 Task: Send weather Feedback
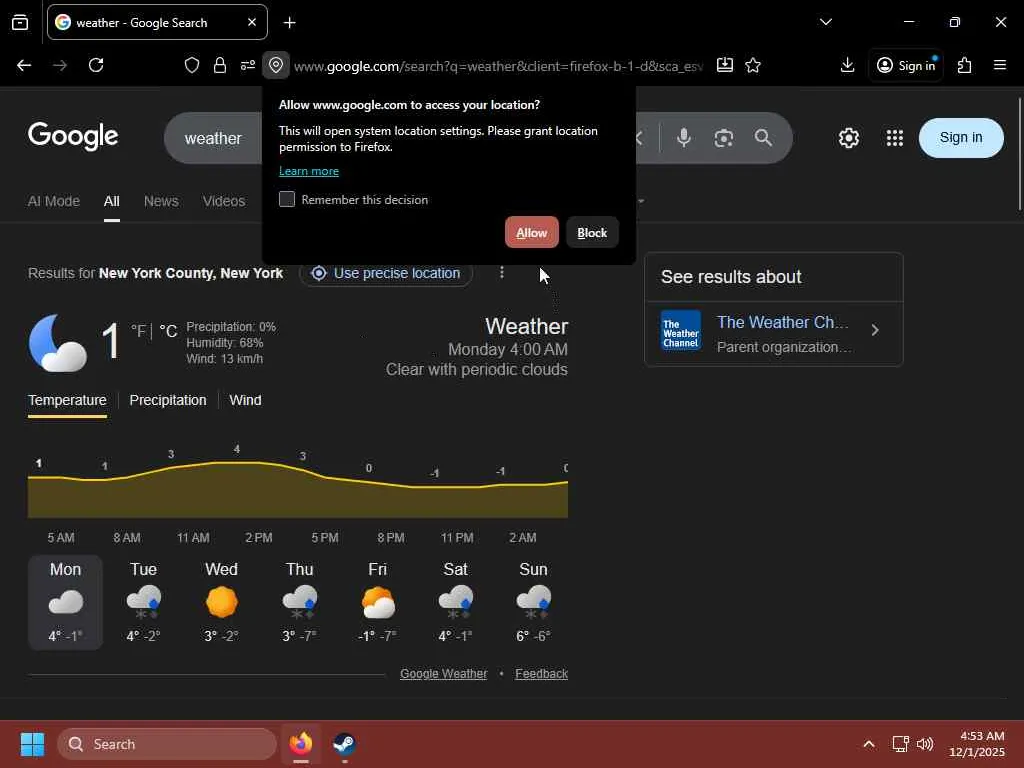click(x=541, y=673)
